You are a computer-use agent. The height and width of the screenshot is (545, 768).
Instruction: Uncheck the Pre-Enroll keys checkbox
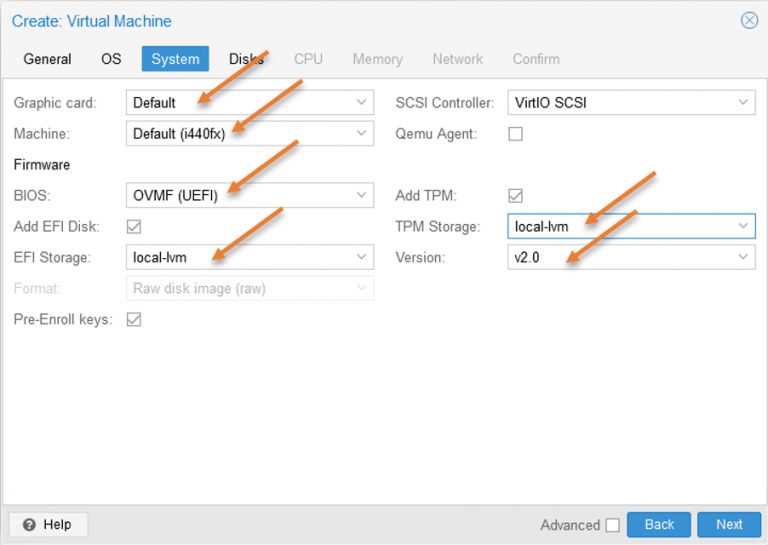tap(133, 320)
